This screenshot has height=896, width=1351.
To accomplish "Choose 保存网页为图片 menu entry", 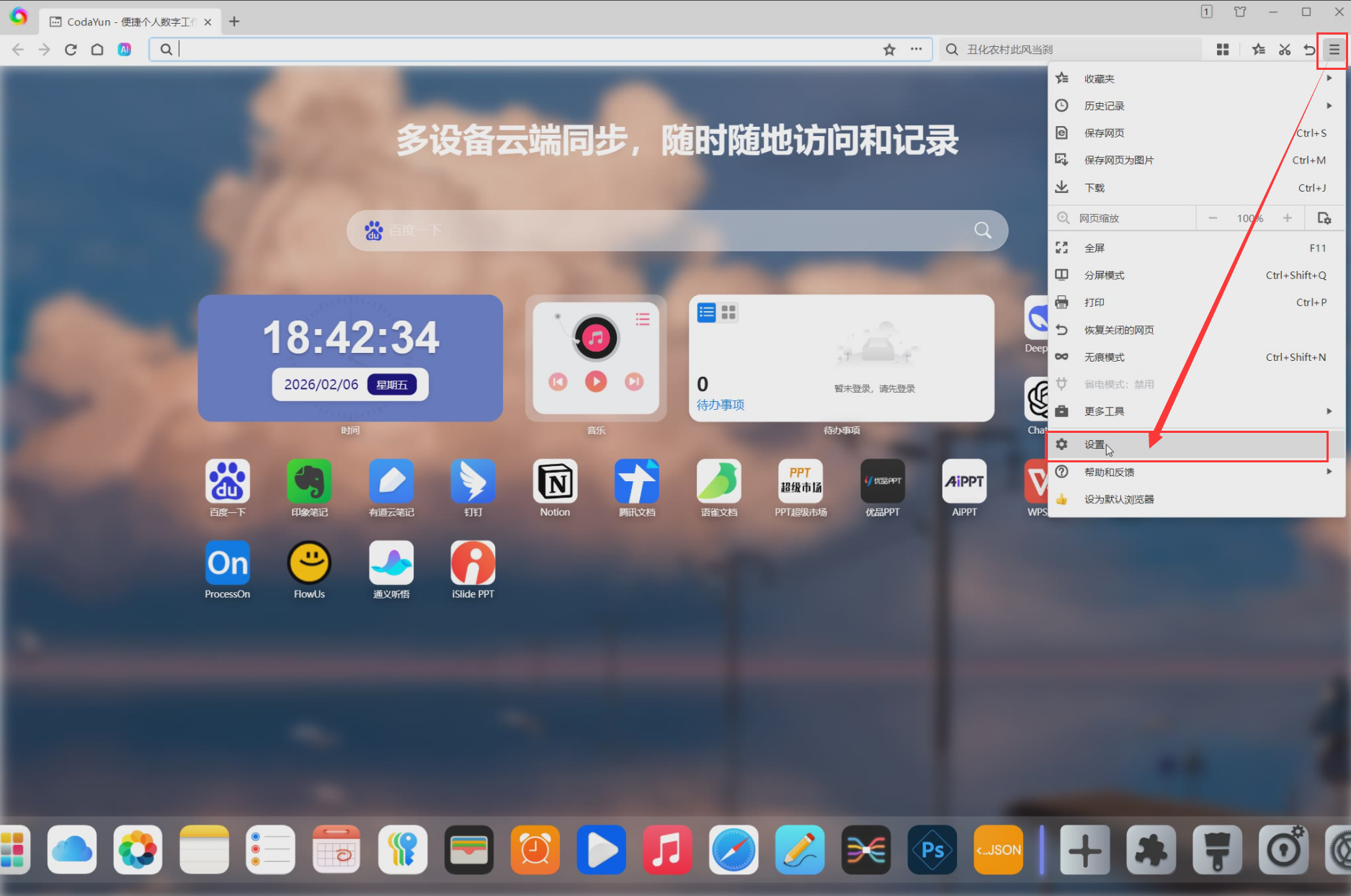I will pos(1118,161).
